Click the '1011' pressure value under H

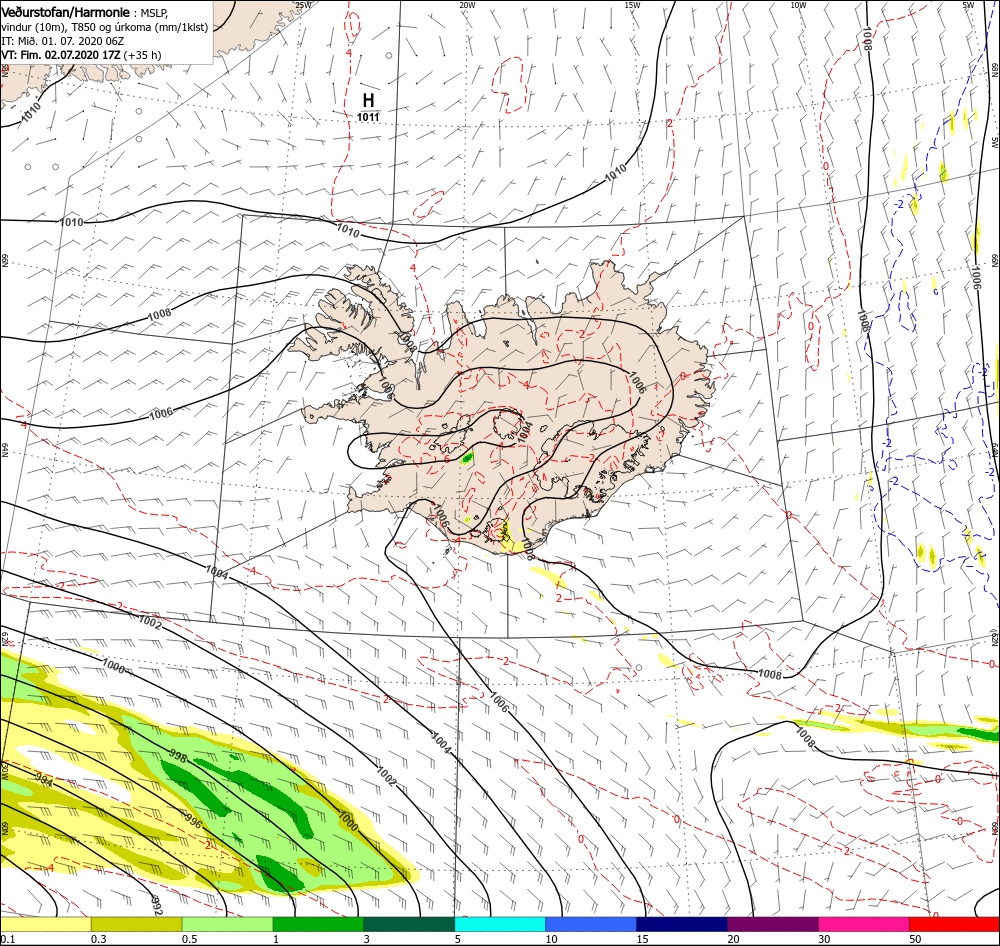click(x=368, y=117)
